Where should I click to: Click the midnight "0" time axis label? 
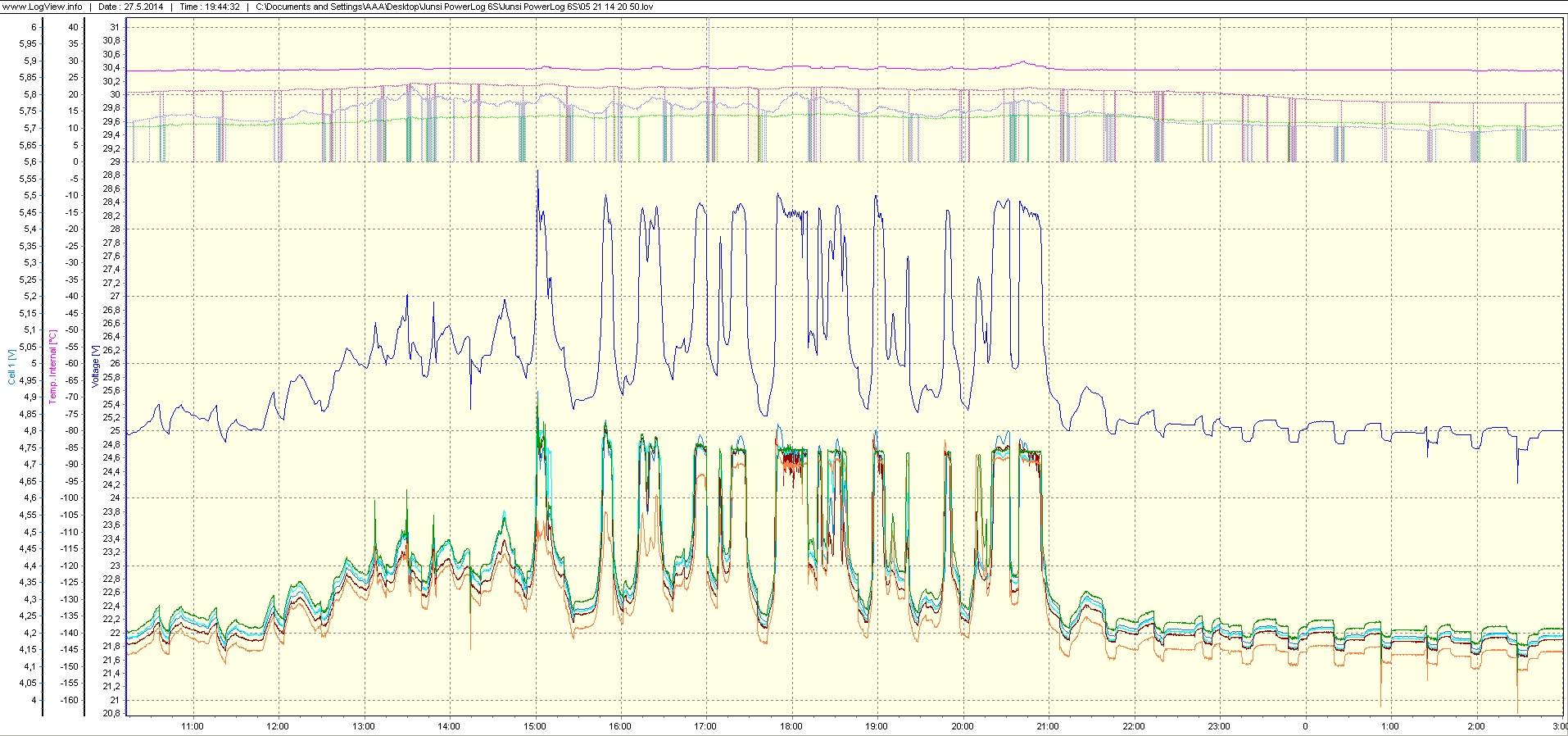coord(1305,726)
